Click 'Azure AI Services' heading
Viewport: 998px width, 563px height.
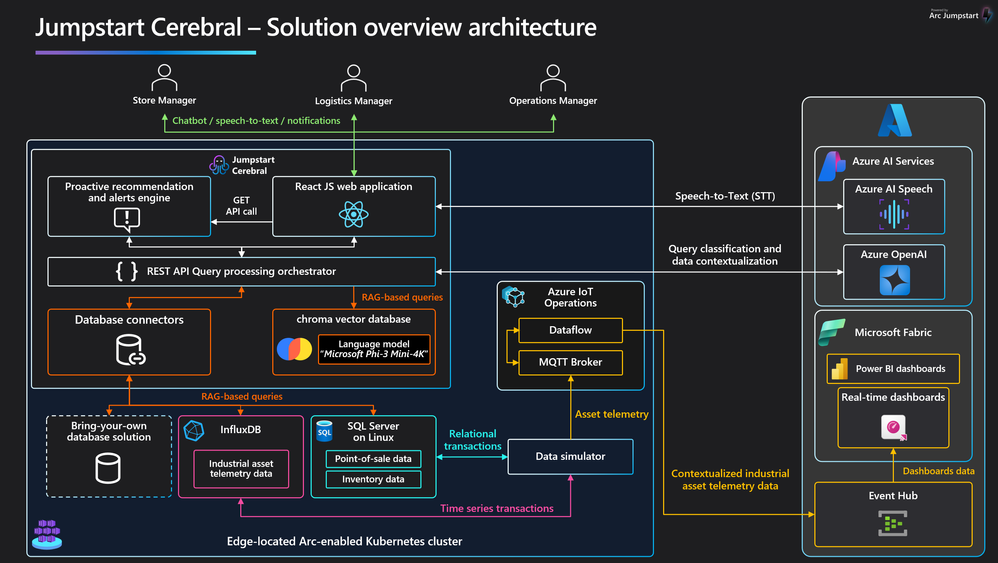click(x=893, y=162)
